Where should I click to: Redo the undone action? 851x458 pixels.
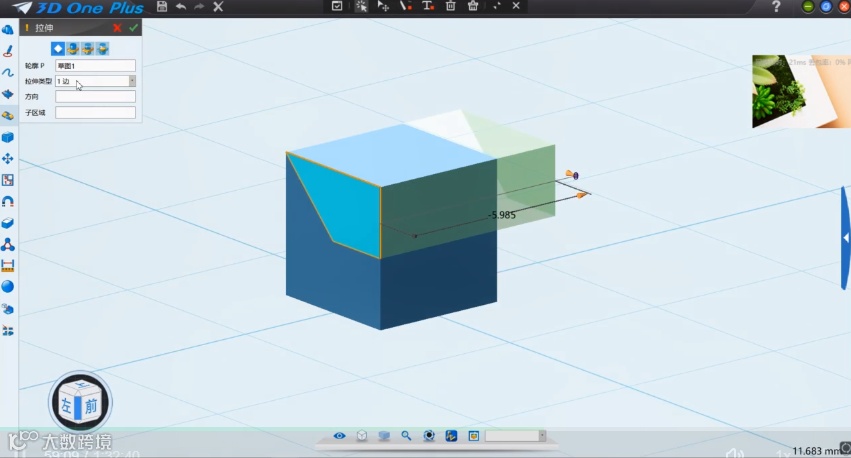(199, 7)
